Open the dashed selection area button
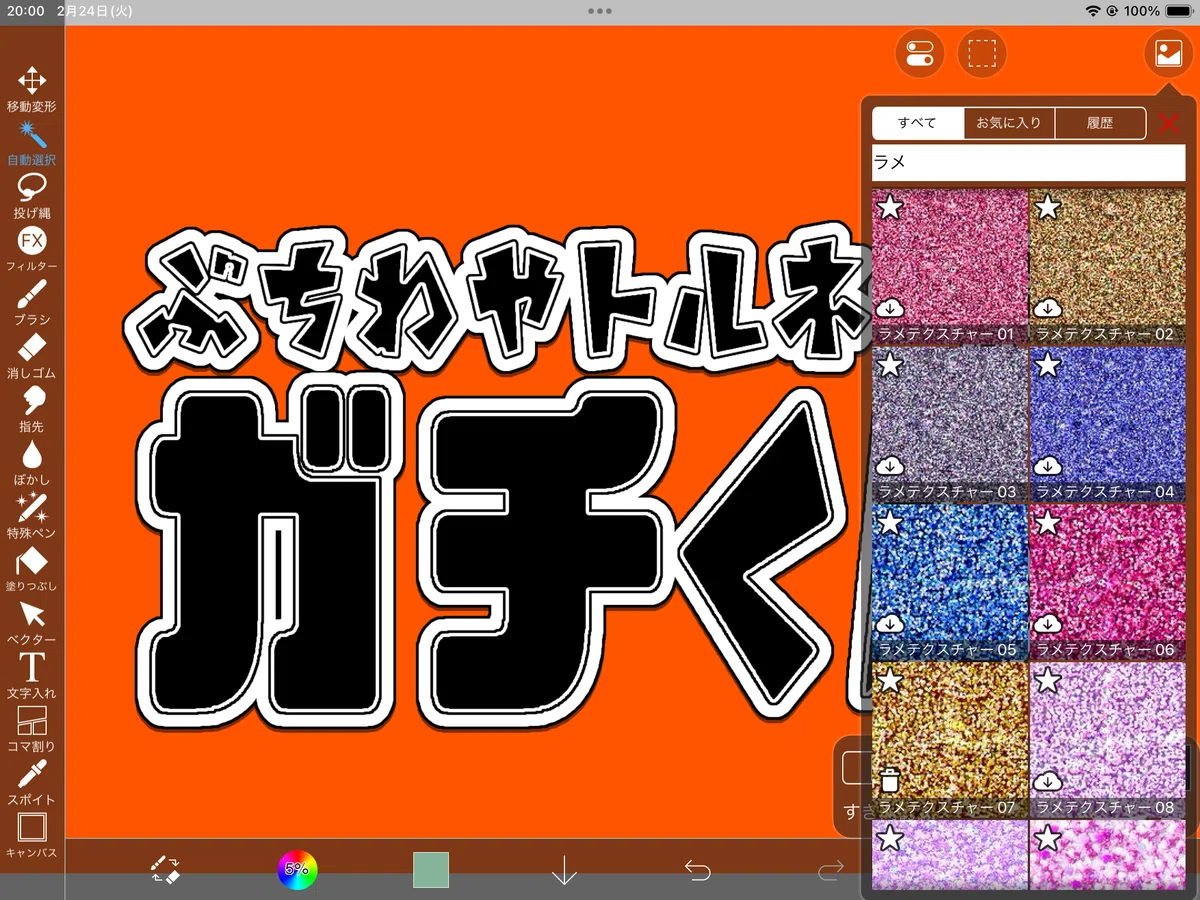Image resolution: width=1200 pixels, height=900 pixels. [982, 53]
